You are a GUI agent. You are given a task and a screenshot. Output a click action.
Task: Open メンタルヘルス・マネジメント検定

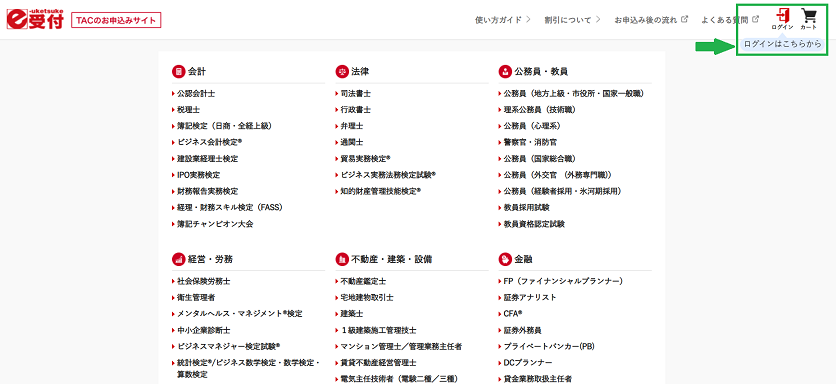point(240,314)
